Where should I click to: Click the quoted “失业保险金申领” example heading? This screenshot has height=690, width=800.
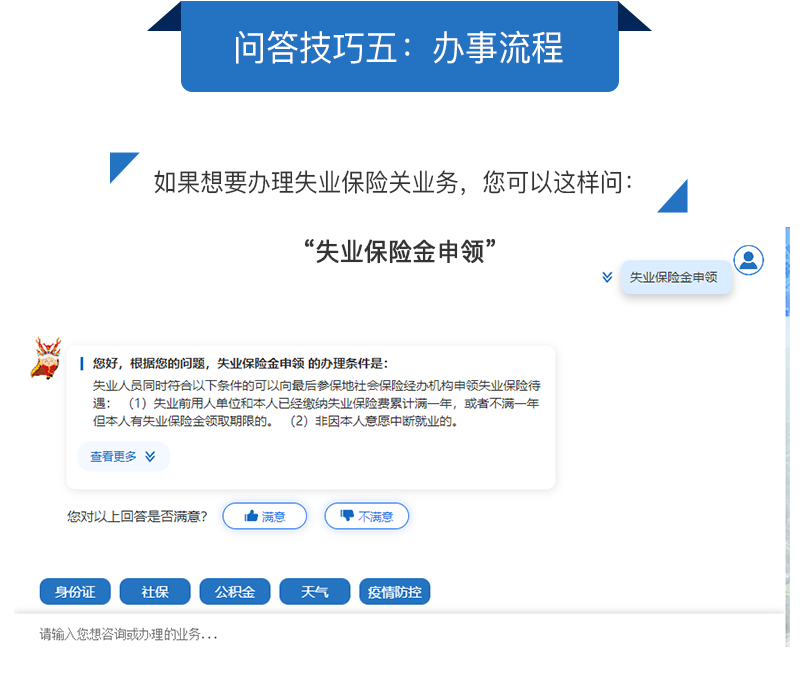click(x=399, y=251)
